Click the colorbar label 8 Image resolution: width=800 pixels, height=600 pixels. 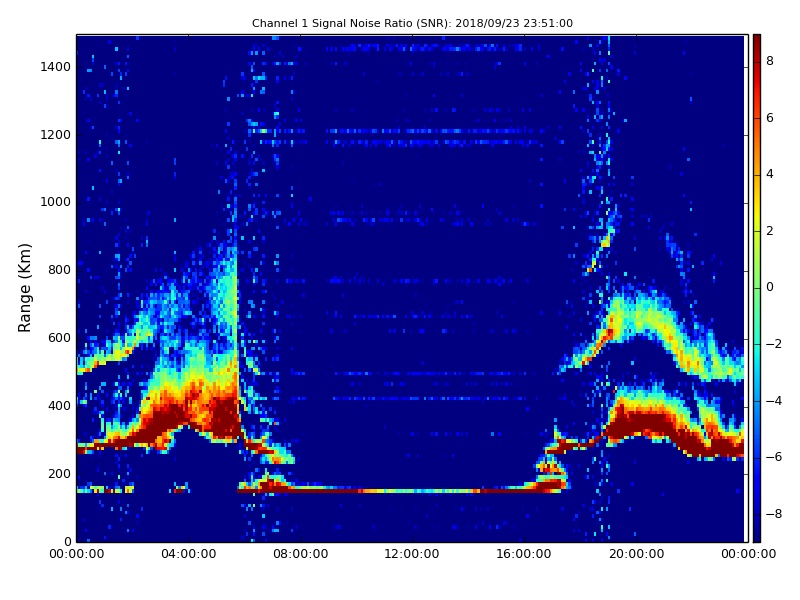[769, 61]
